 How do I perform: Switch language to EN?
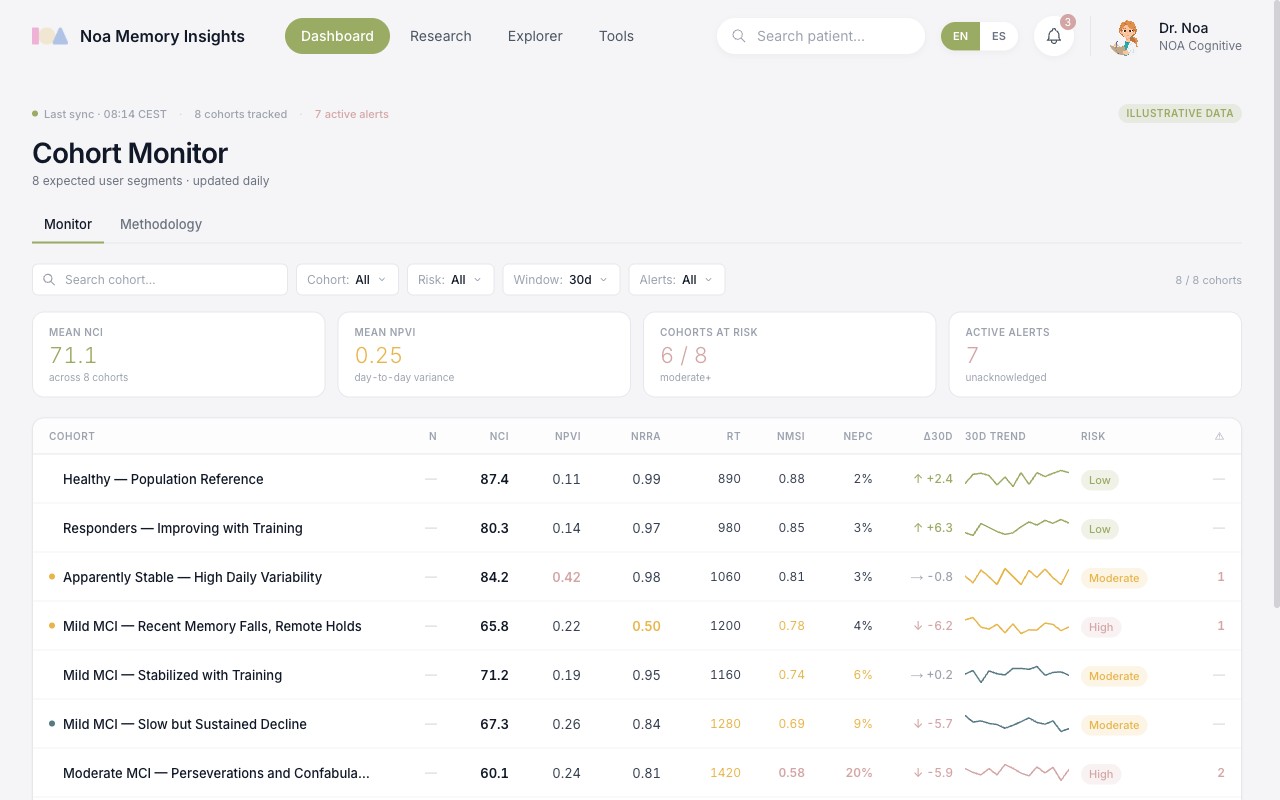coord(960,36)
